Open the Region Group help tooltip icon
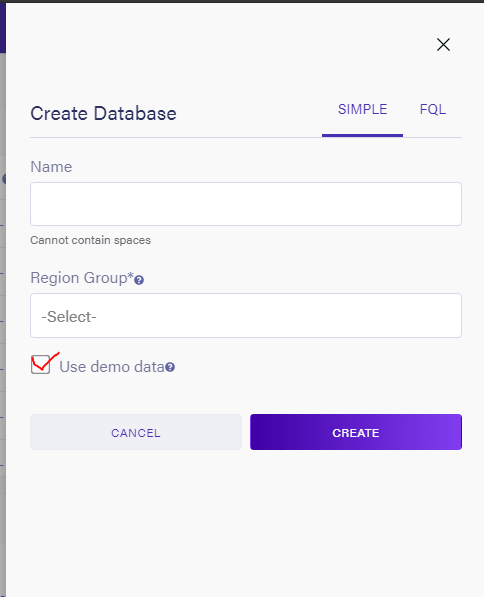484x597 pixels. click(x=139, y=280)
